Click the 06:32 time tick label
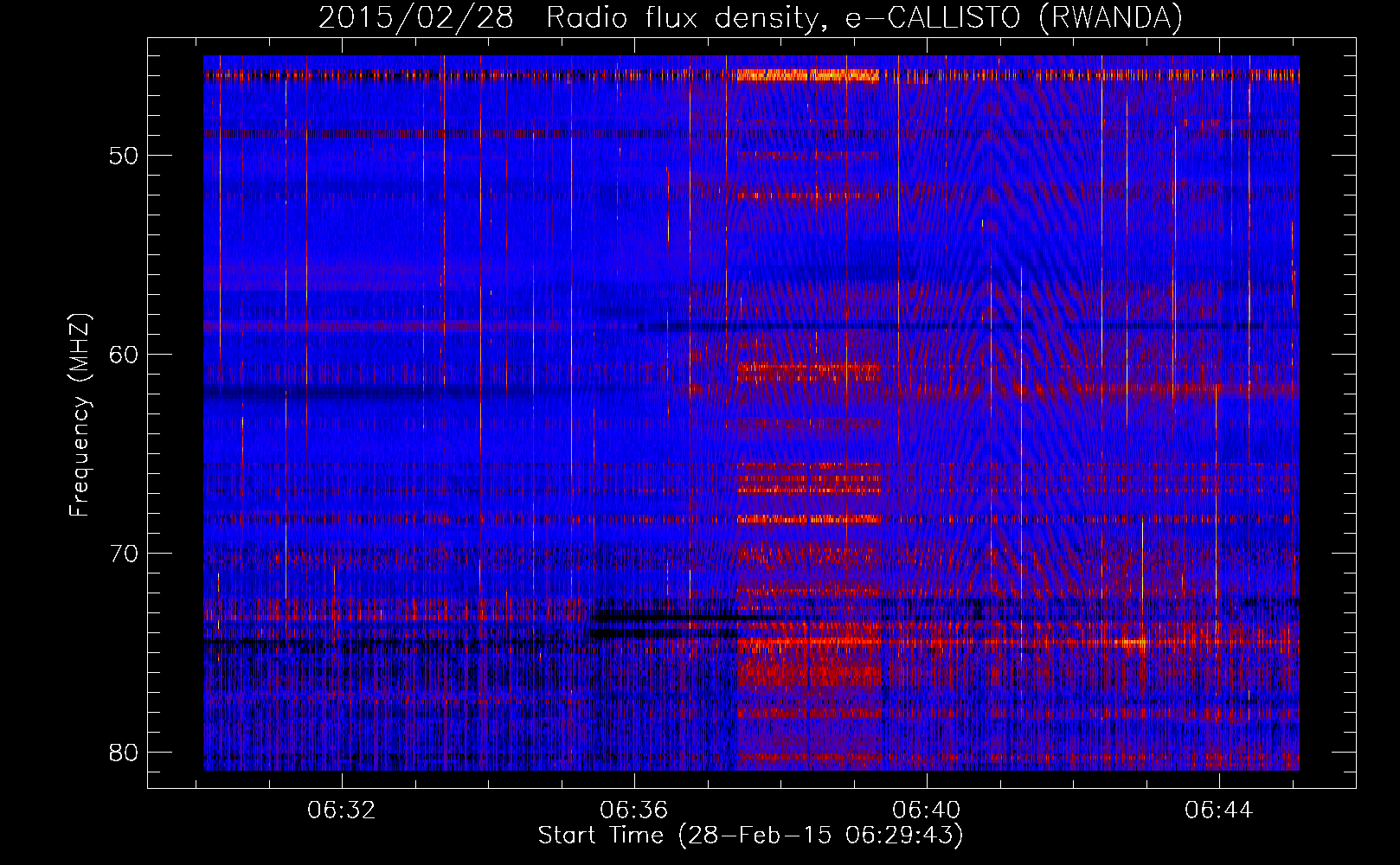Image resolution: width=1400 pixels, height=865 pixels. click(x=342, y=811)
